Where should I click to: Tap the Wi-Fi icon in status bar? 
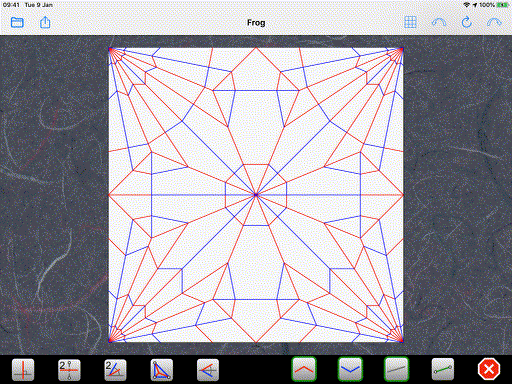pyautogui.click(x=466, y=5)
